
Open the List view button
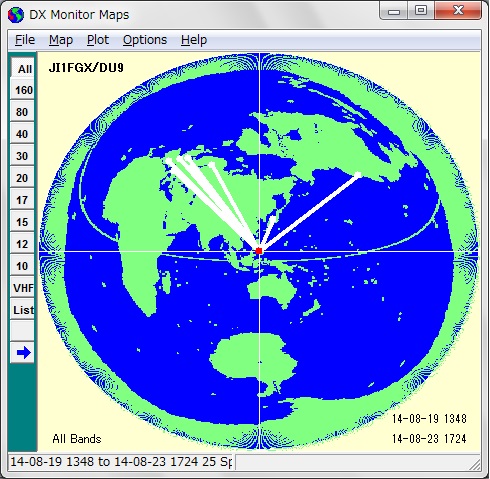[x=22, y=309]
